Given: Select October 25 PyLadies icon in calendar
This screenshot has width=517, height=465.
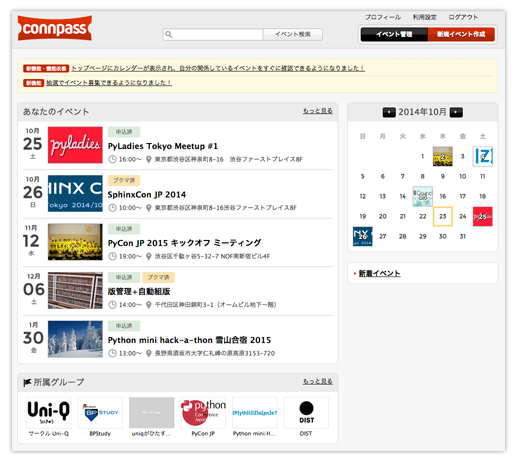Looking at the screenshot, I should tap(483, 216).
